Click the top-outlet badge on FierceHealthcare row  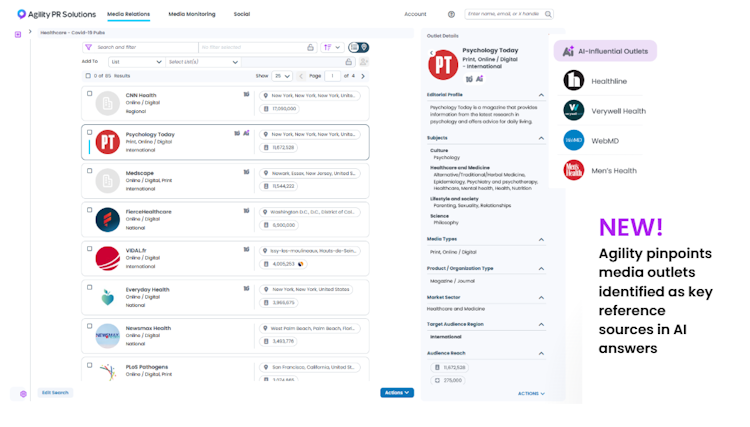pos(246,211)
